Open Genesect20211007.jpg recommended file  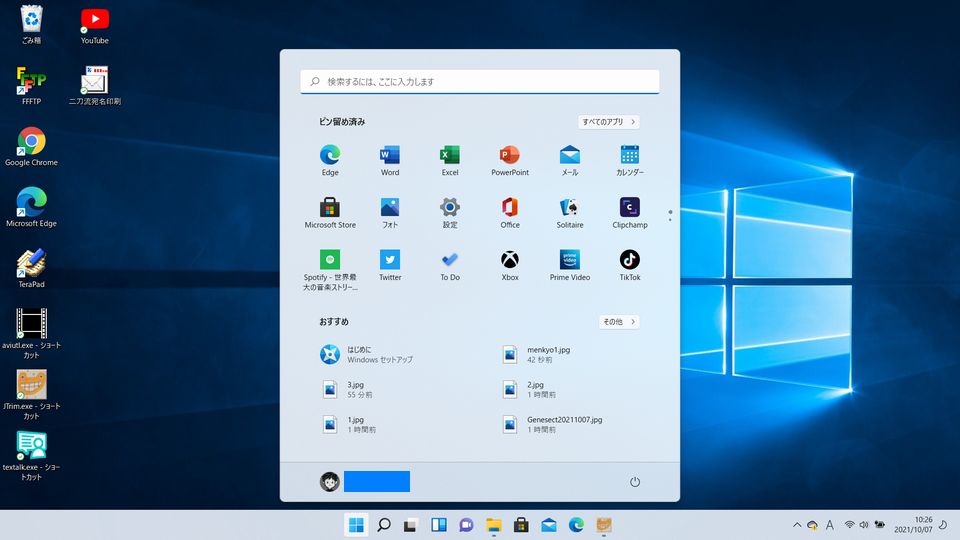click(563, 424)
